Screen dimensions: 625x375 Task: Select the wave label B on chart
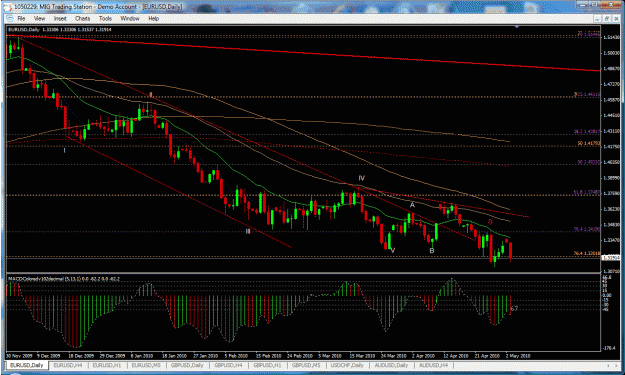point(432,251)
